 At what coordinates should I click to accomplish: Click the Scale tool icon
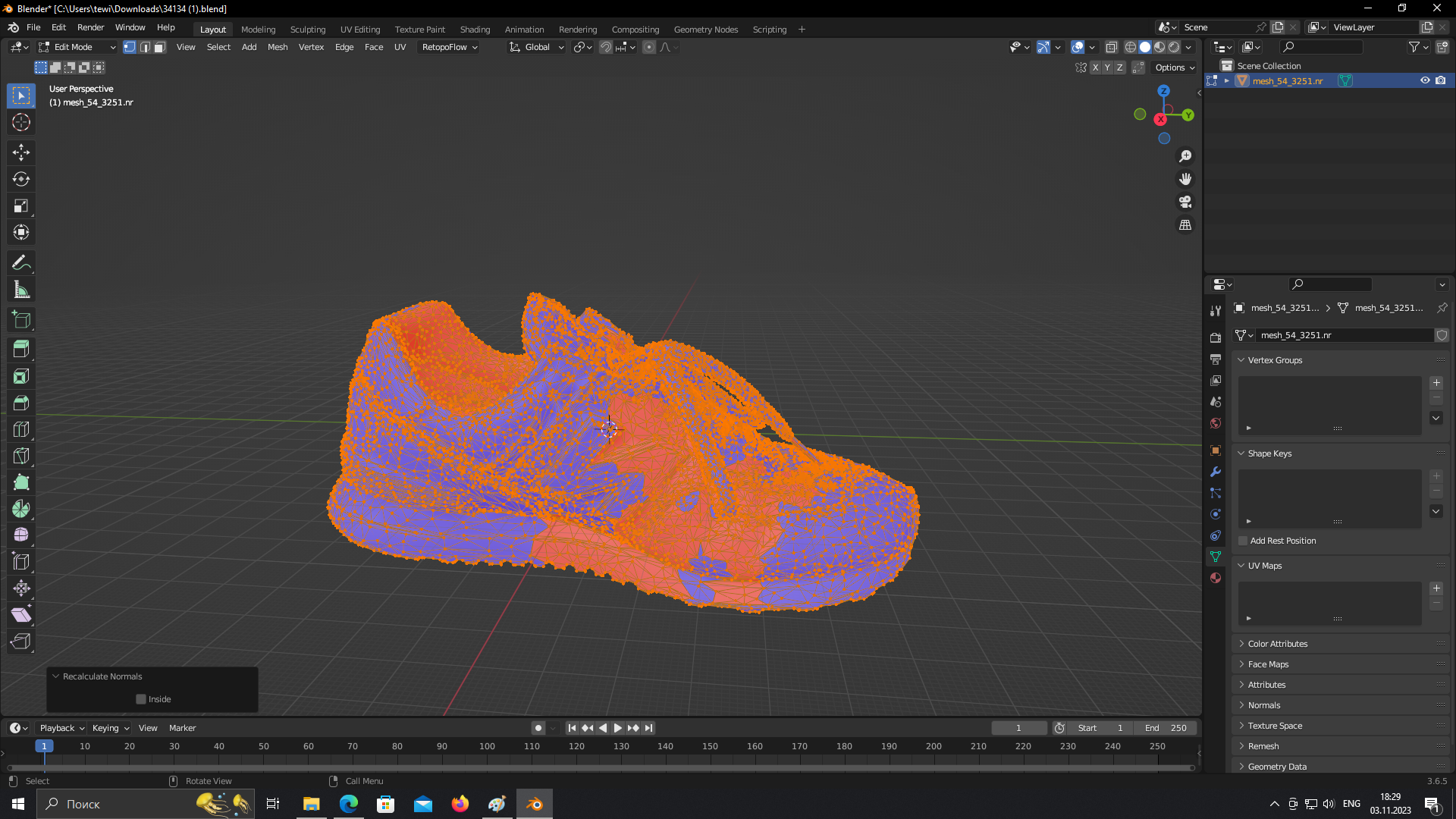click(22, 206)
